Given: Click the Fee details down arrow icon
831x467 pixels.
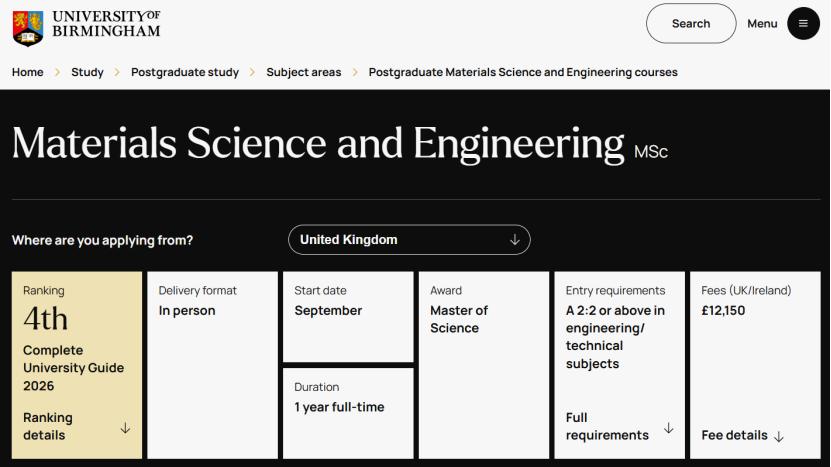Looking at the screenshot, I should tap(779, 437).
